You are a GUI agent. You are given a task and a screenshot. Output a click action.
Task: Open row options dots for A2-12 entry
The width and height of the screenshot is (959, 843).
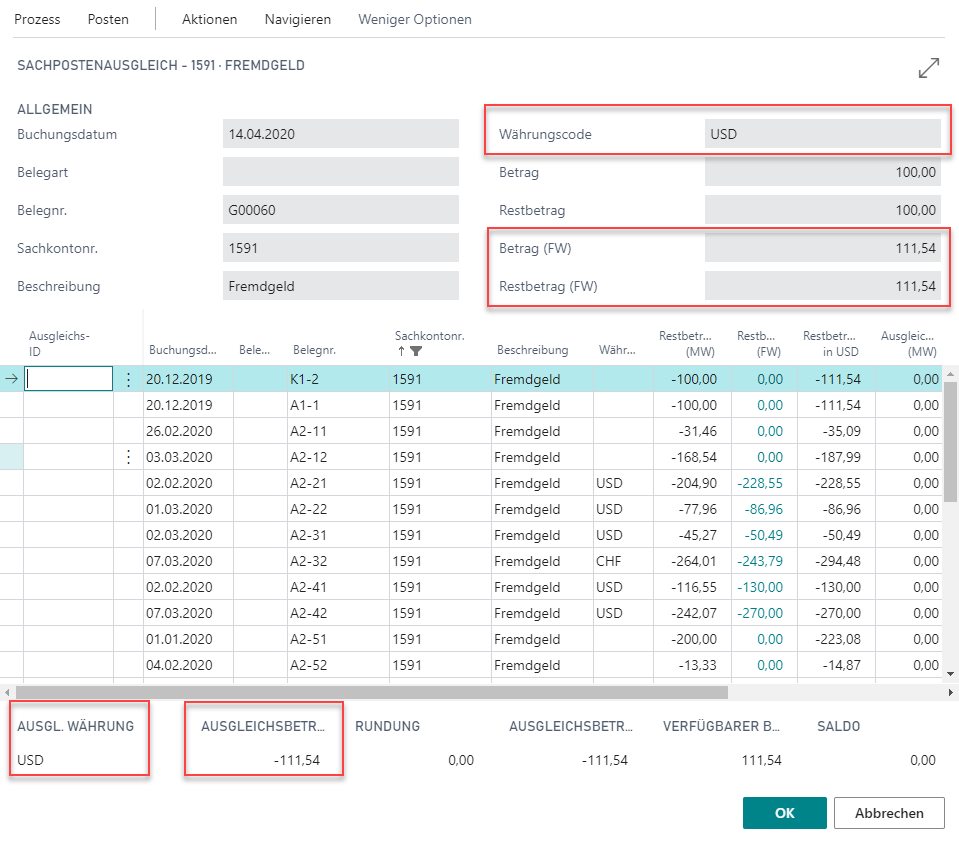tap(128, 457)
